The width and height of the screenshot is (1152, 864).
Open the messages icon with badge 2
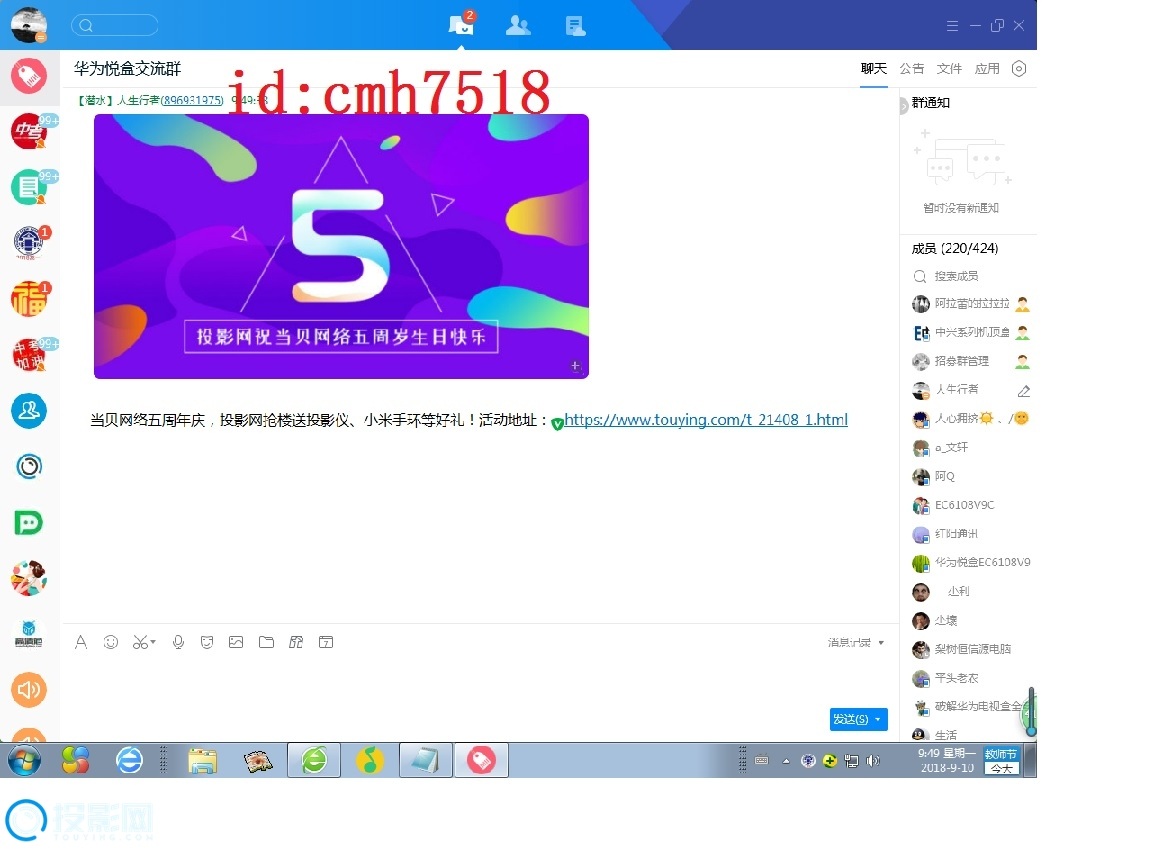[460, 26]
